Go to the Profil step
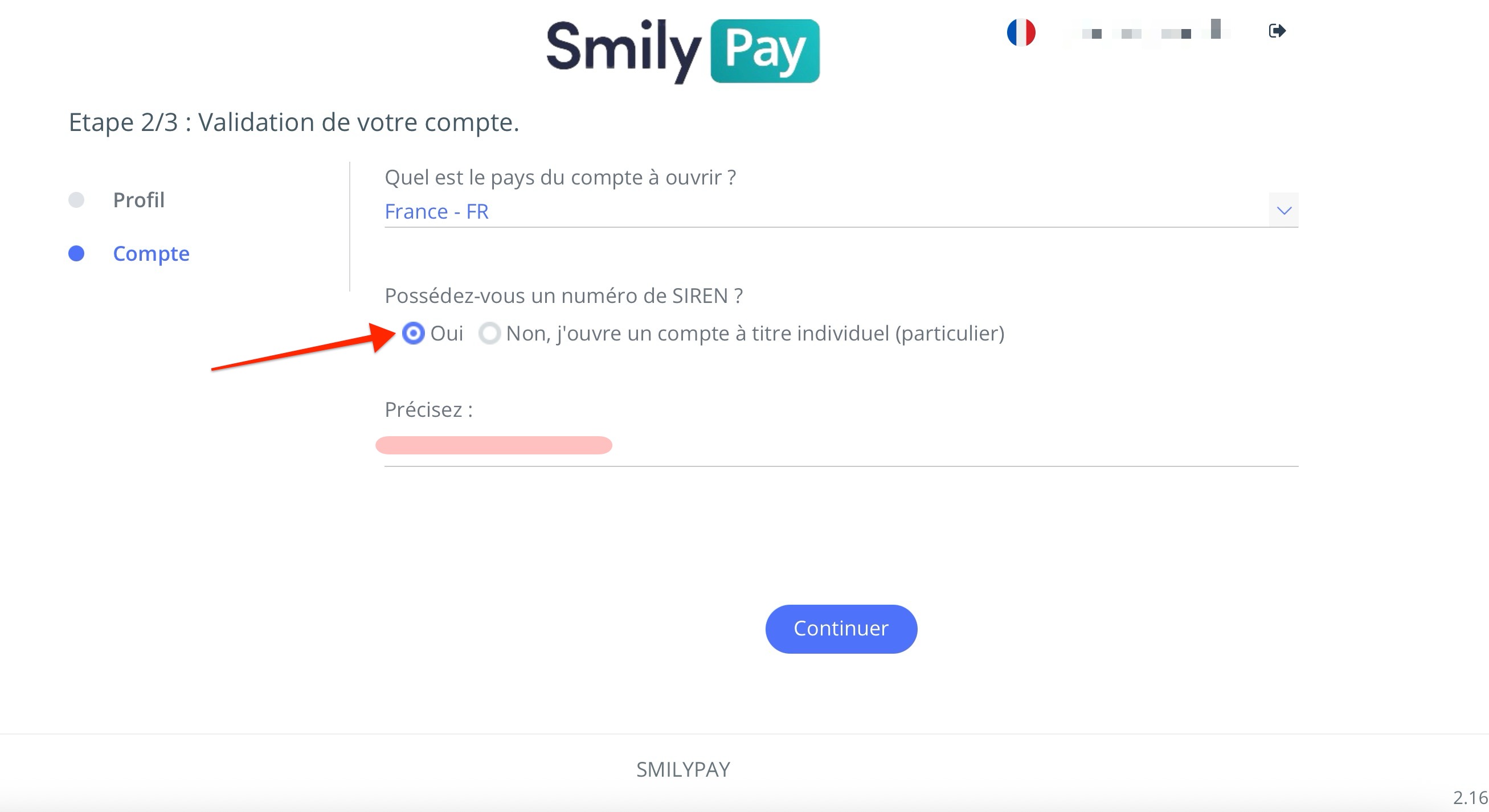 pyautogui.click(x=139, y=200)
